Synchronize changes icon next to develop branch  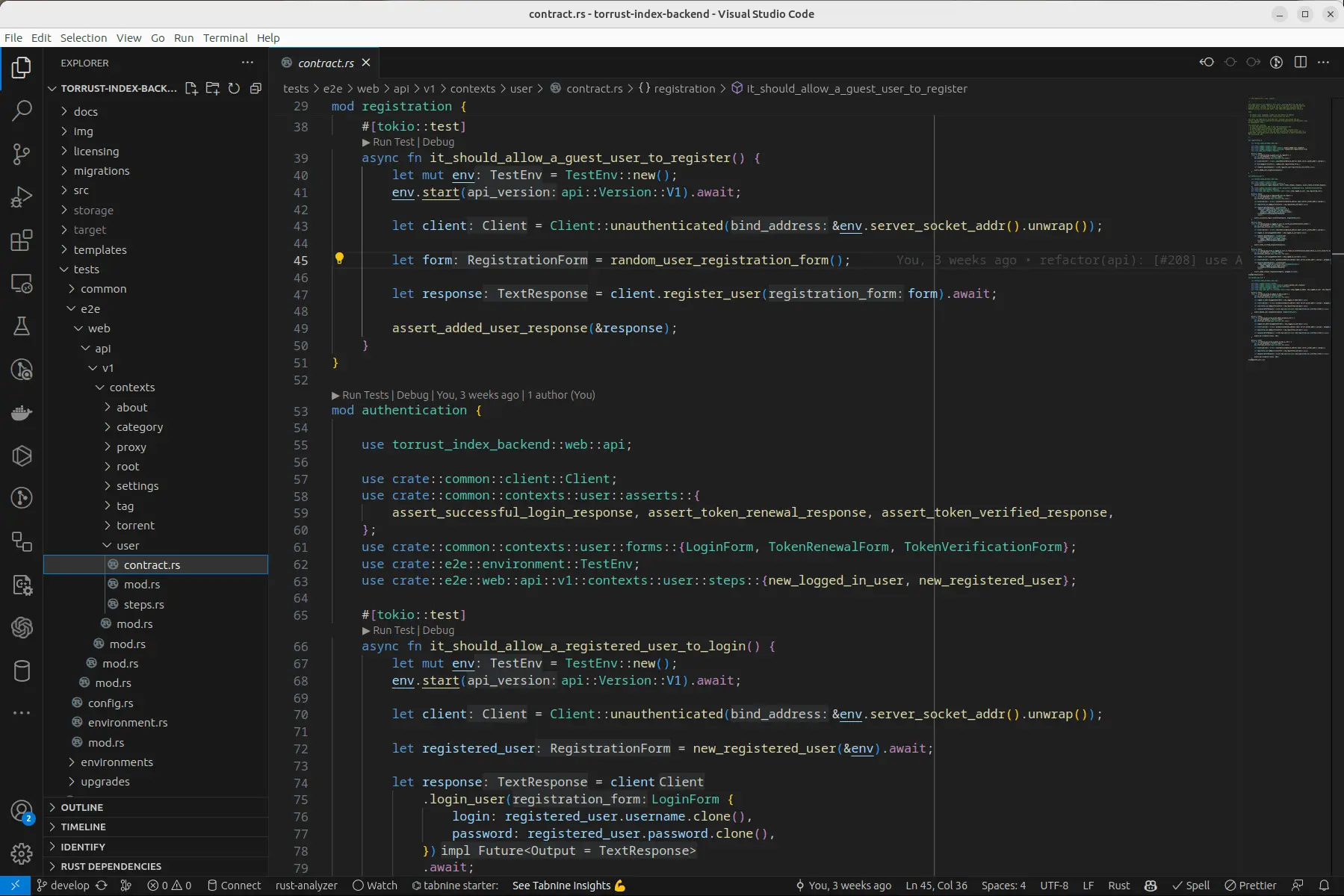[x=102, y=886]
